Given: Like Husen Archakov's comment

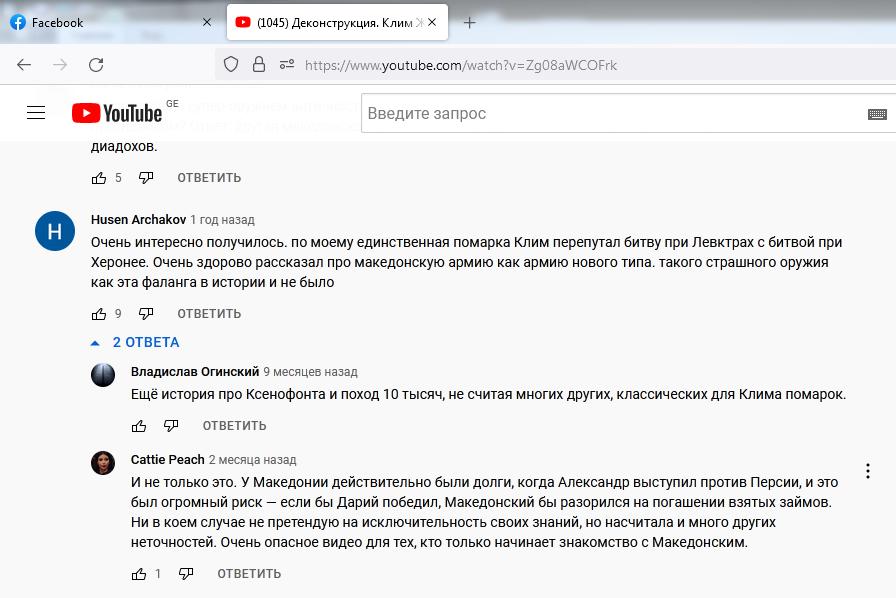Looking at the screenshot, I should coord(99,314).
